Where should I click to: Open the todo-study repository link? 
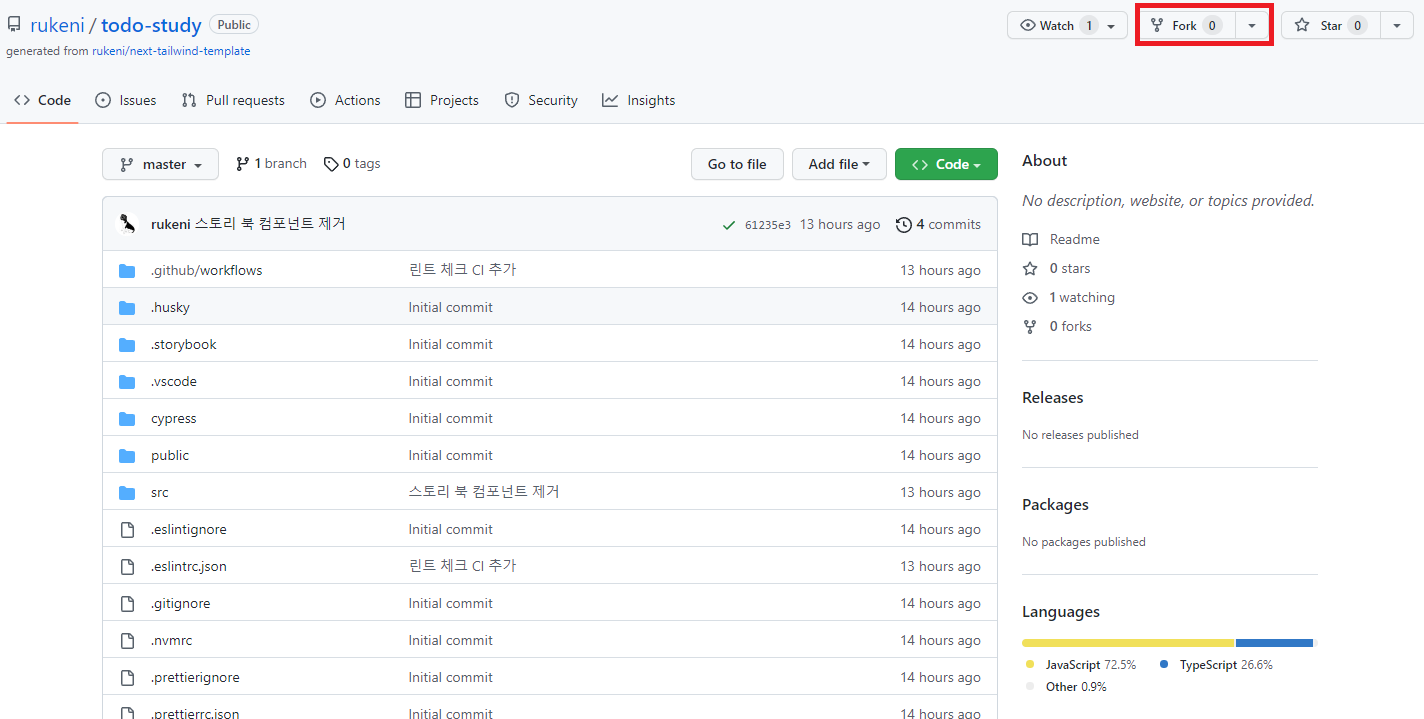click(x=151, y=25)
